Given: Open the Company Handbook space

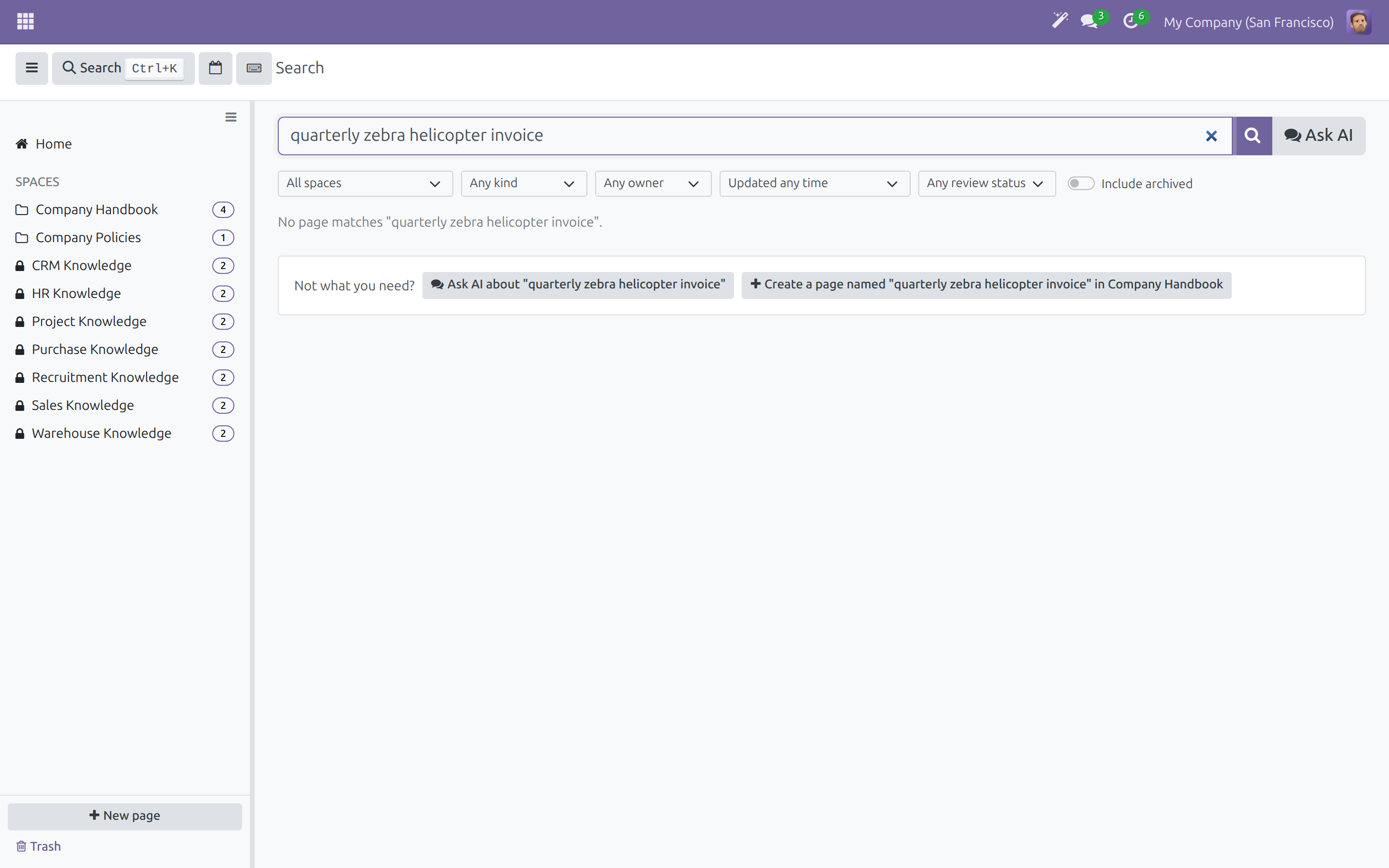Looking at the screenshot, I should [124, 210].
